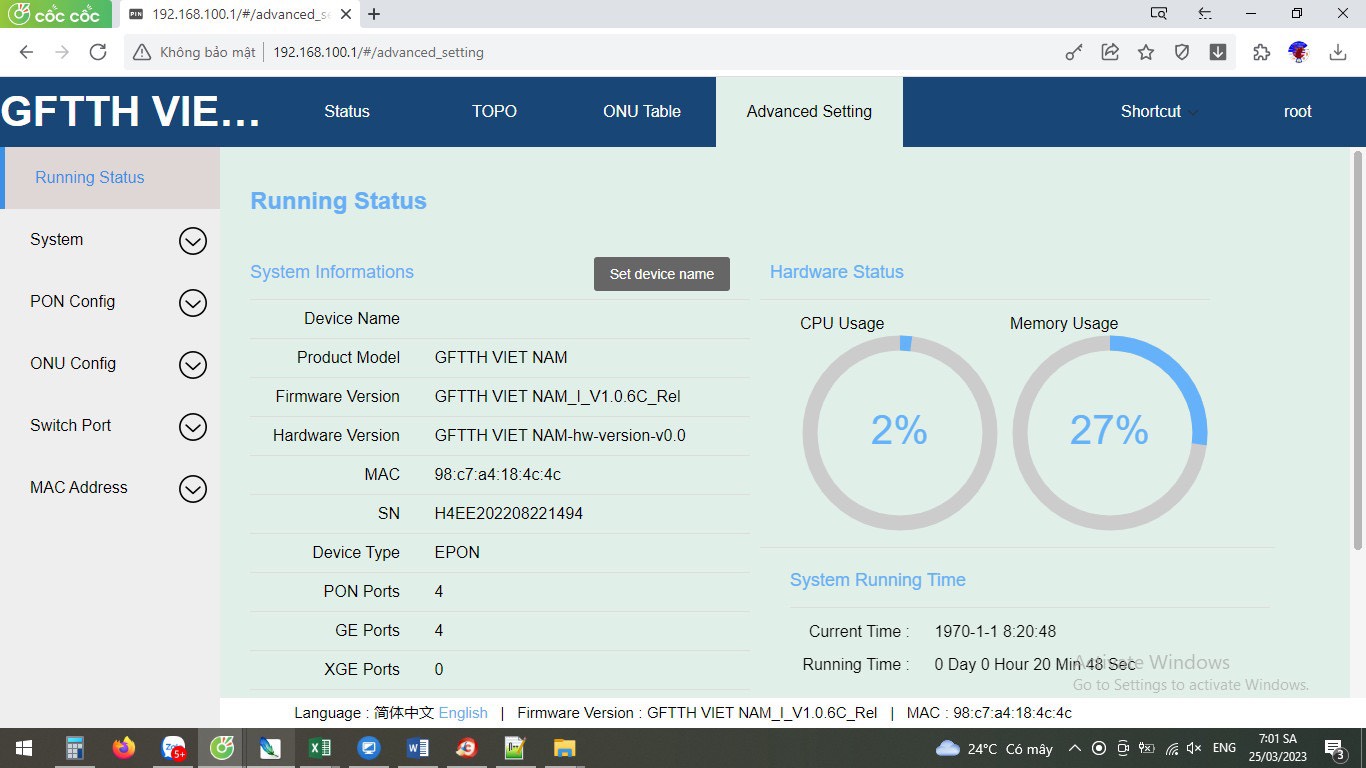Expand the PON Config section

point(192,303)
